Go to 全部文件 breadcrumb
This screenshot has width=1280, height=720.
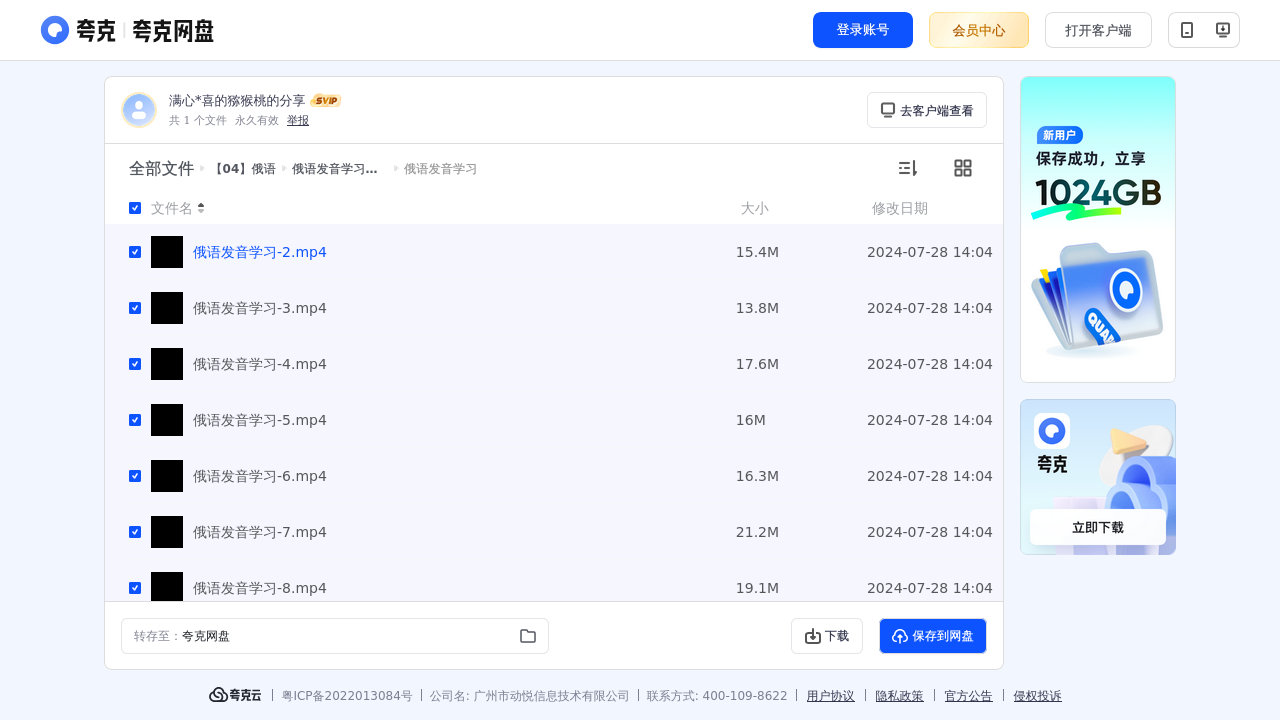click(x=161, y=169)
